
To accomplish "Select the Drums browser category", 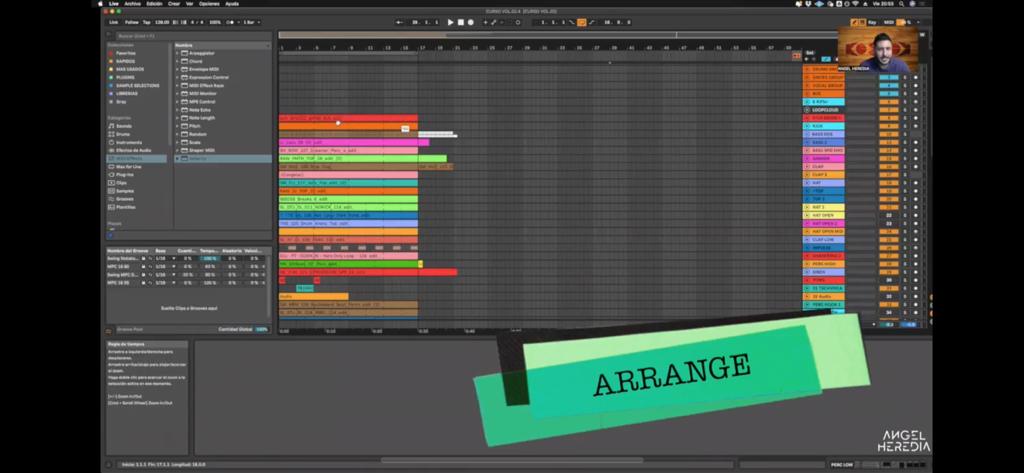I will (x=124, y=134).
